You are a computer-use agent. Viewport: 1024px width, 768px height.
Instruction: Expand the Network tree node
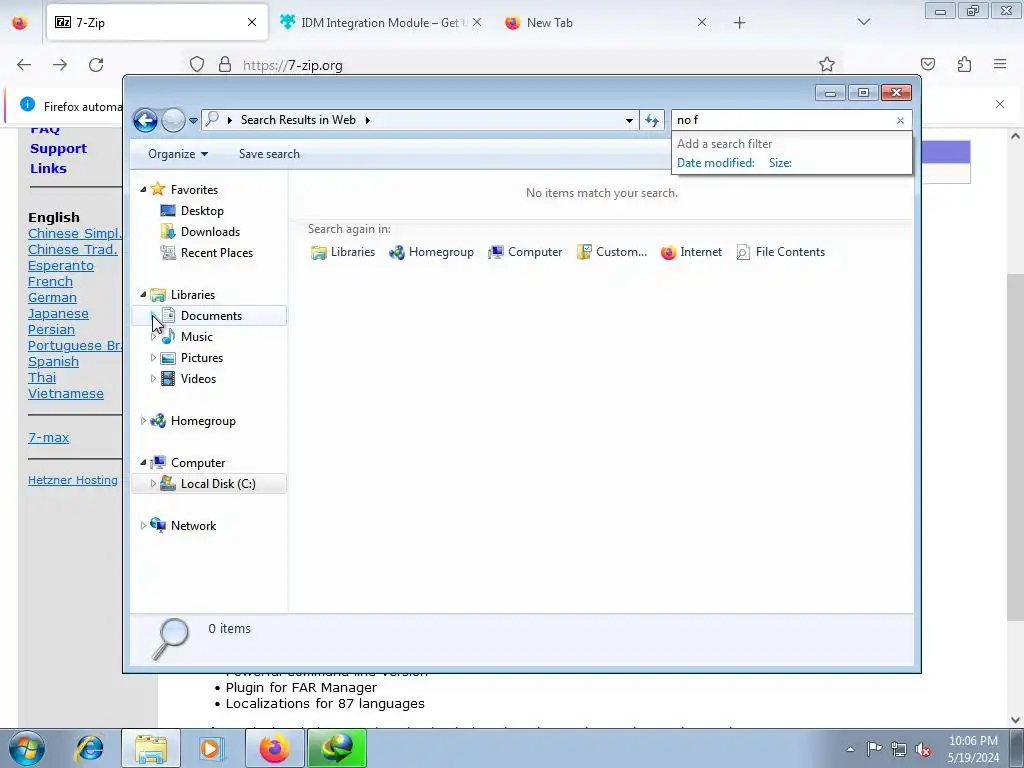(143, 526)
